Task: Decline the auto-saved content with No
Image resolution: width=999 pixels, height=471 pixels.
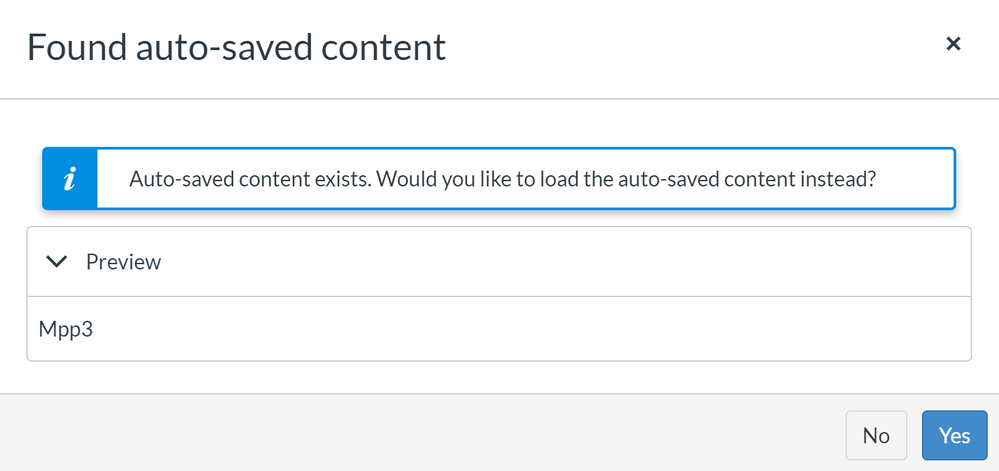Action: (x=876, y=435)
